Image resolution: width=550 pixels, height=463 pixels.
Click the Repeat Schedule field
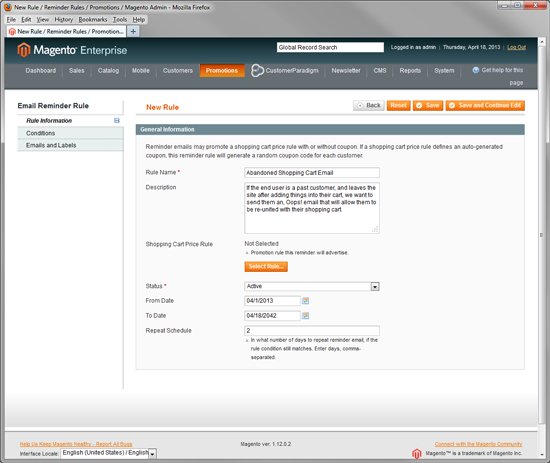pos(312,330)
